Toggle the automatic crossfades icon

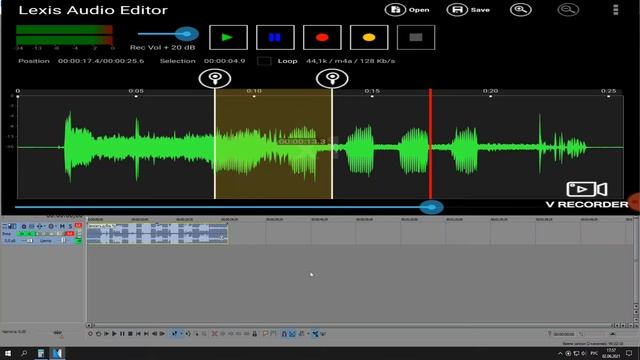coord(292,334)
